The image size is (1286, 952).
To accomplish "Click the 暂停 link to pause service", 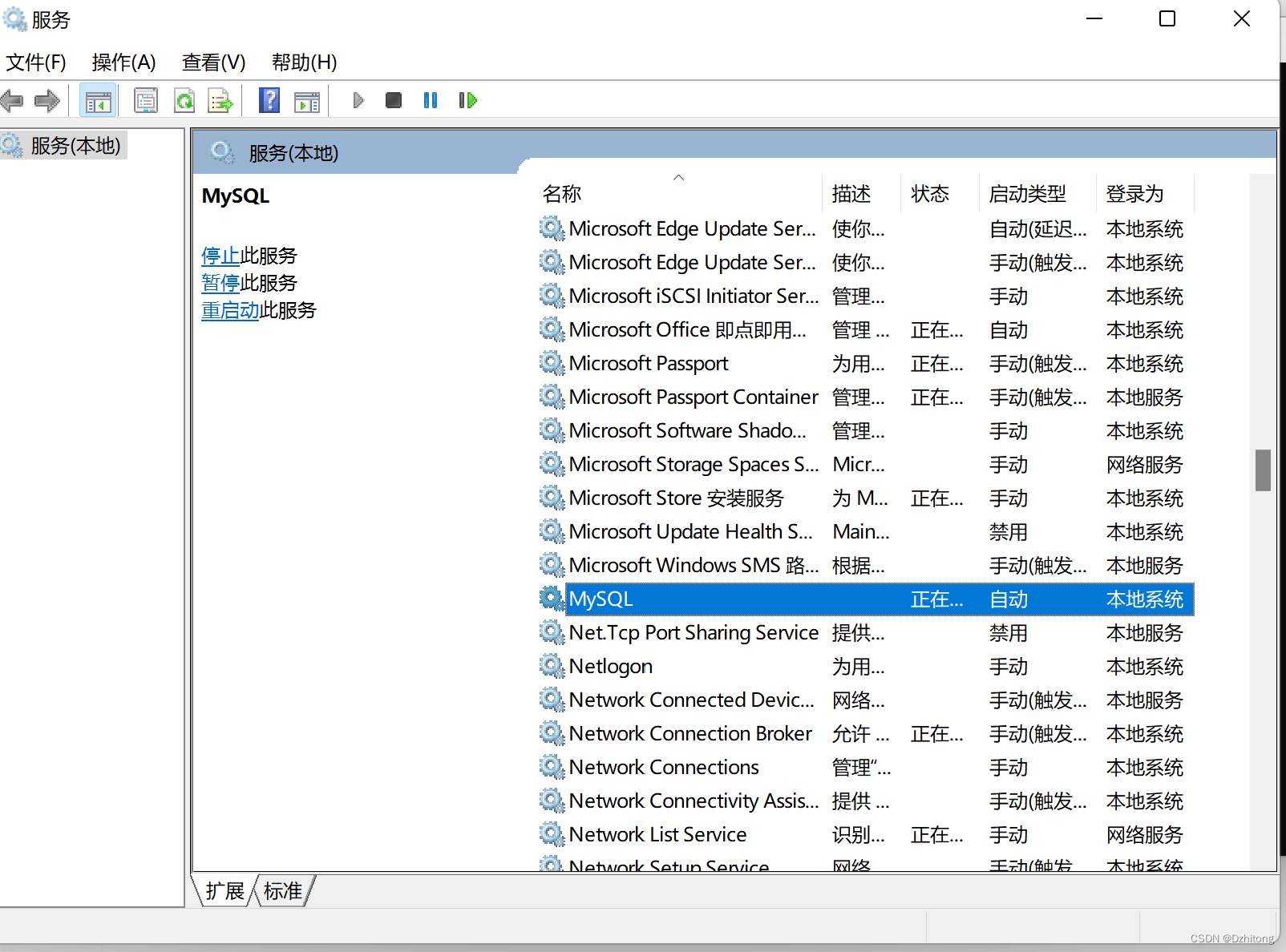I will click(x=220, y=283).
